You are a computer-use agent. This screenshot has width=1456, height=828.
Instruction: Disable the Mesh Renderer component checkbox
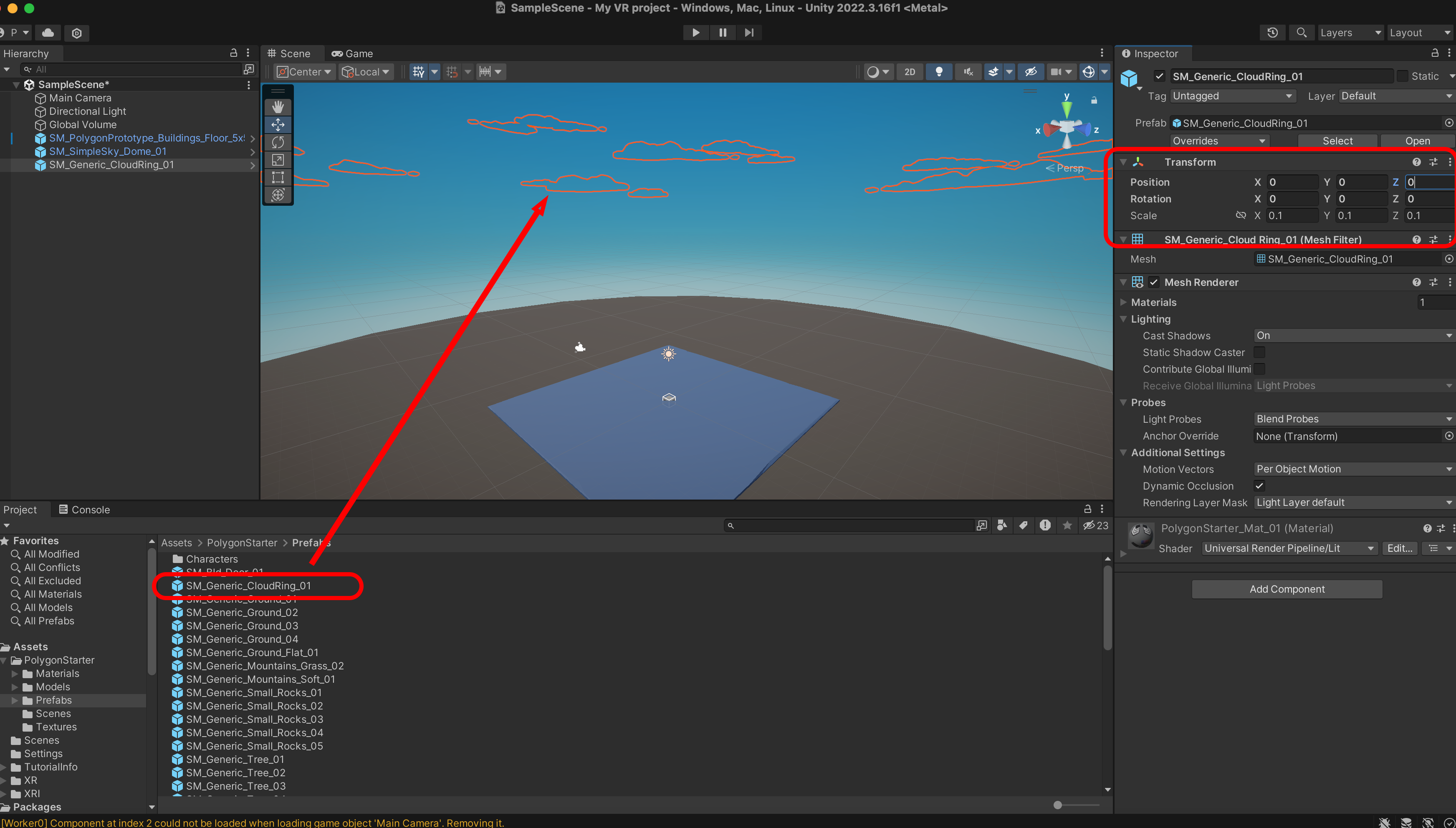point(1153,282)
